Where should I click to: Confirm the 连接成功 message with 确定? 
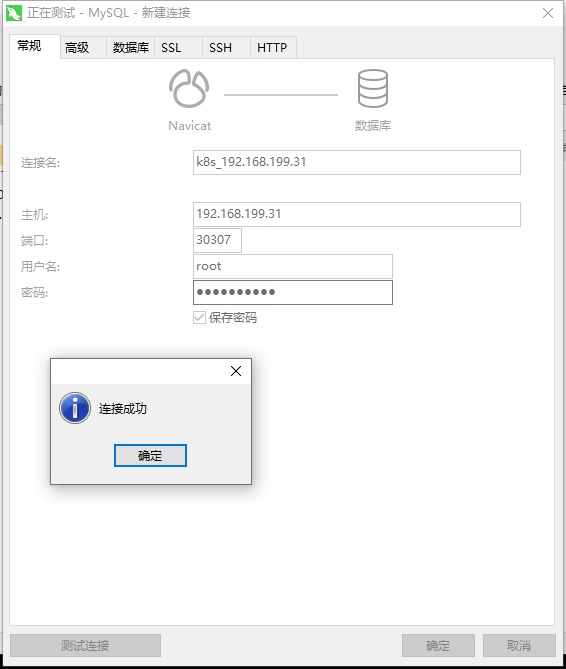tap(150, 455)
